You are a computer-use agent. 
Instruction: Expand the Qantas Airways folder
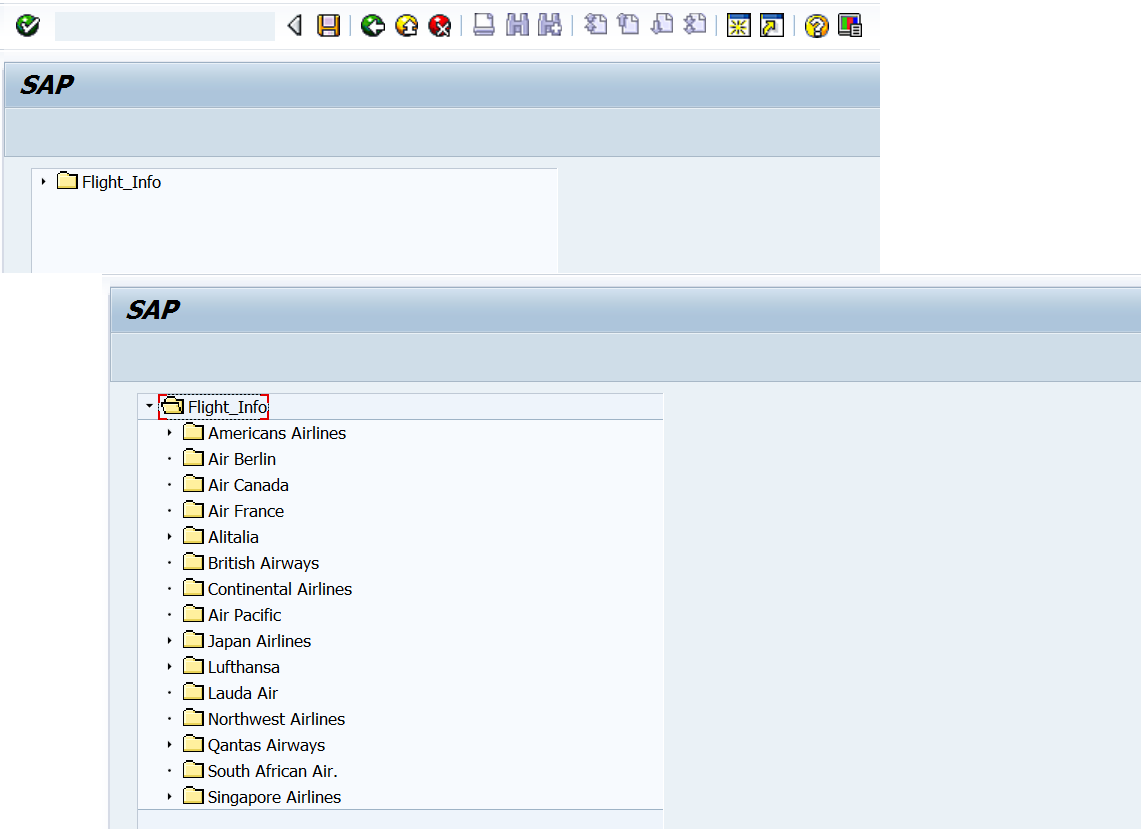coord(169,745)
